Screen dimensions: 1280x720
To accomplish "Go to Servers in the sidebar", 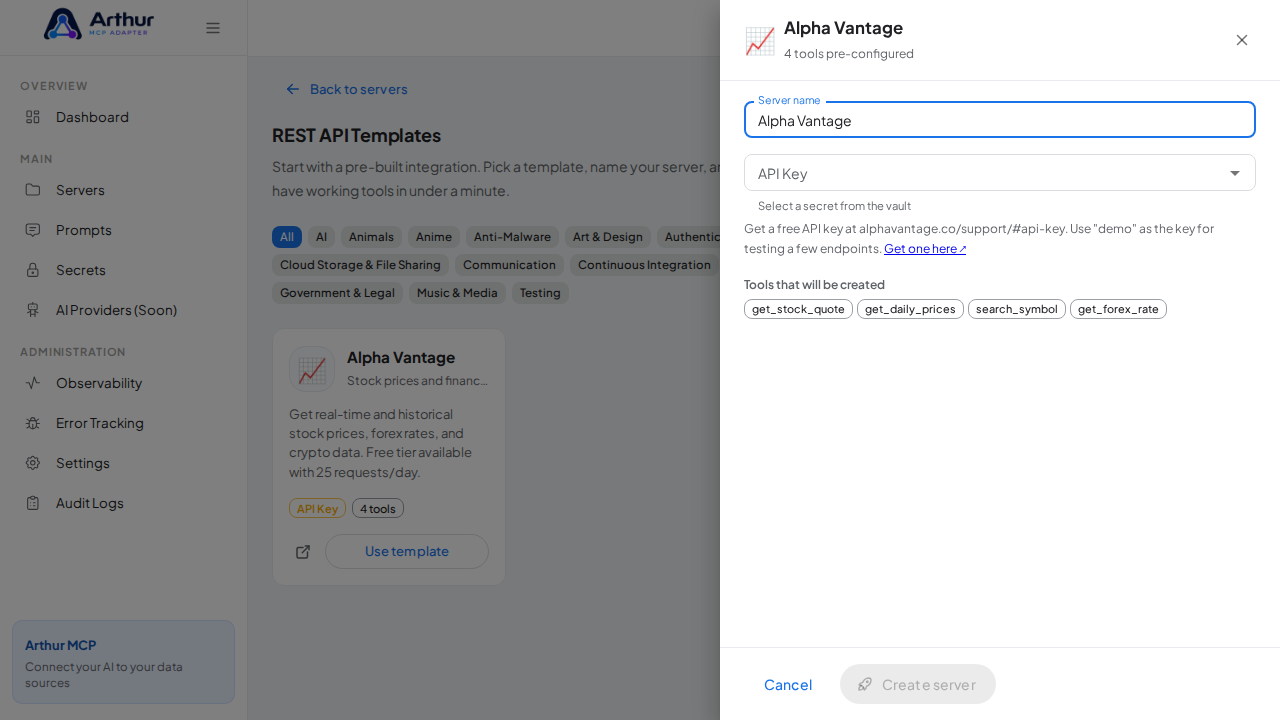I will point(123,190).
